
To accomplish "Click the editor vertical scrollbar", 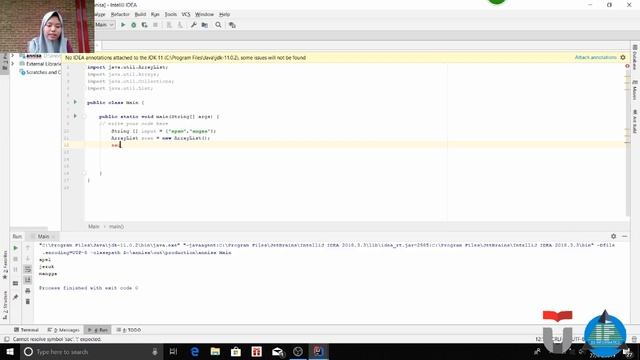I will point(627,143).
